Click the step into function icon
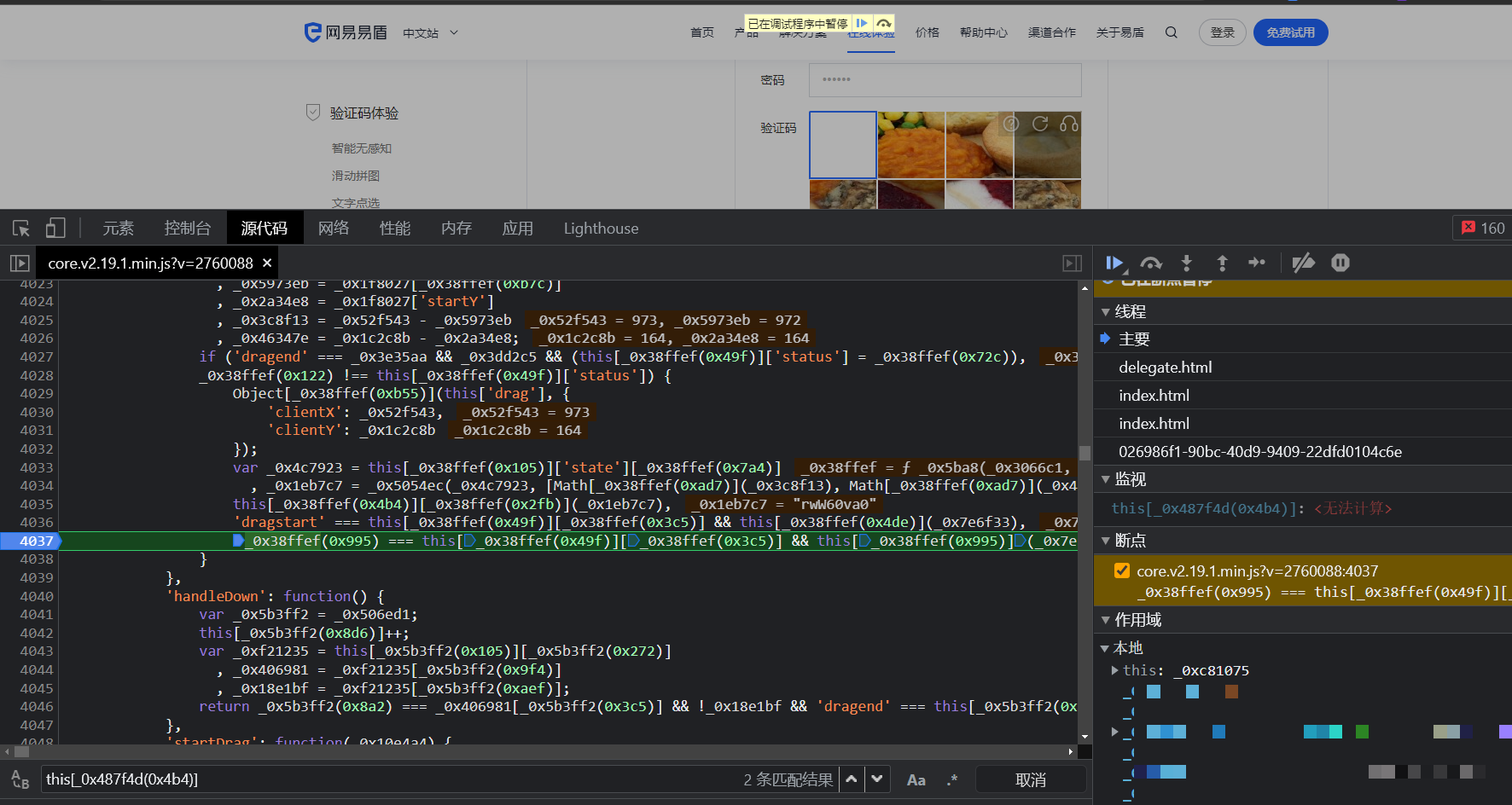Screen dimensions: 1512x805 click(x=1186, y=263)
